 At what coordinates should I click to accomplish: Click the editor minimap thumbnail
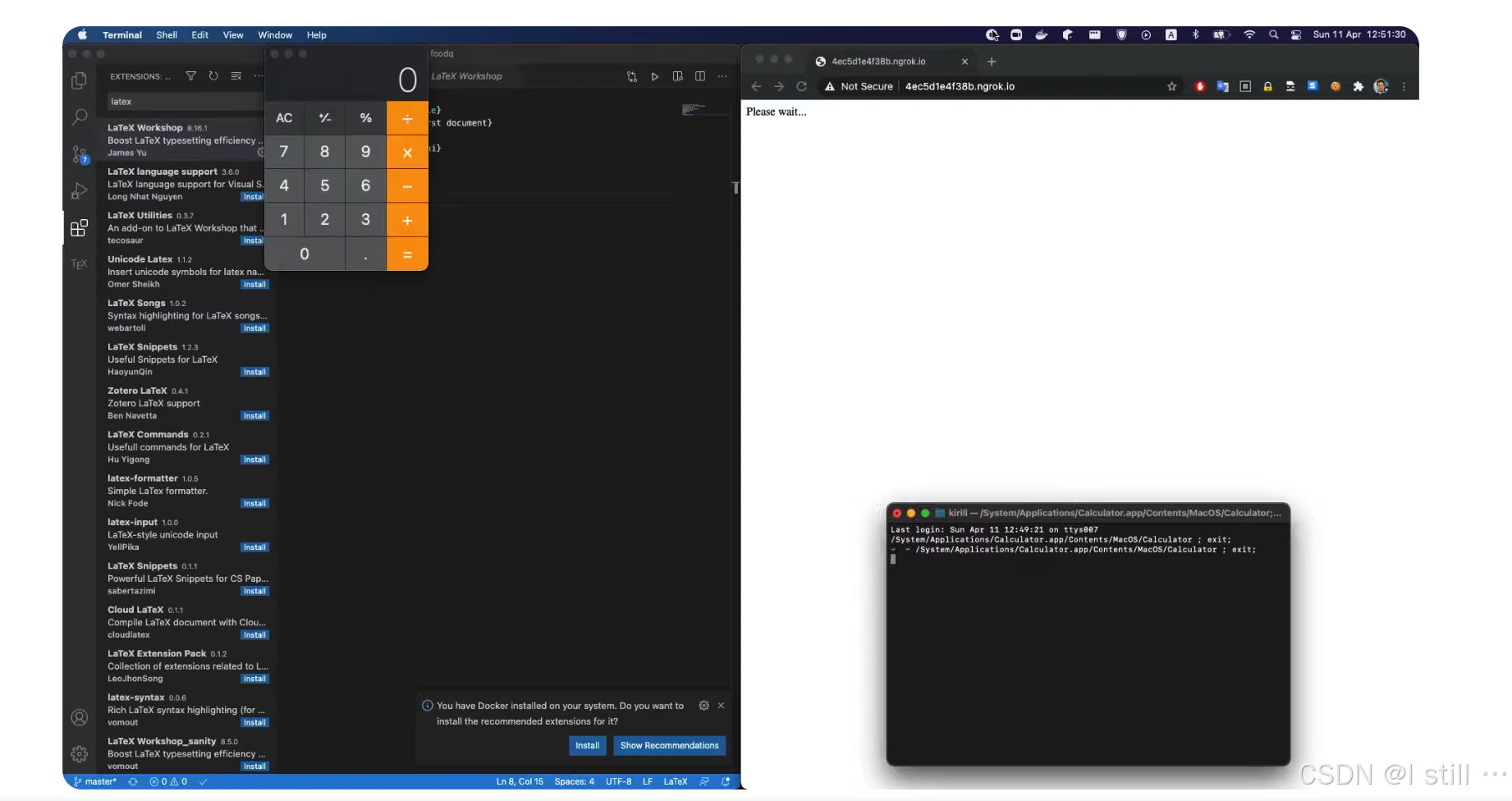click(694, 108)
